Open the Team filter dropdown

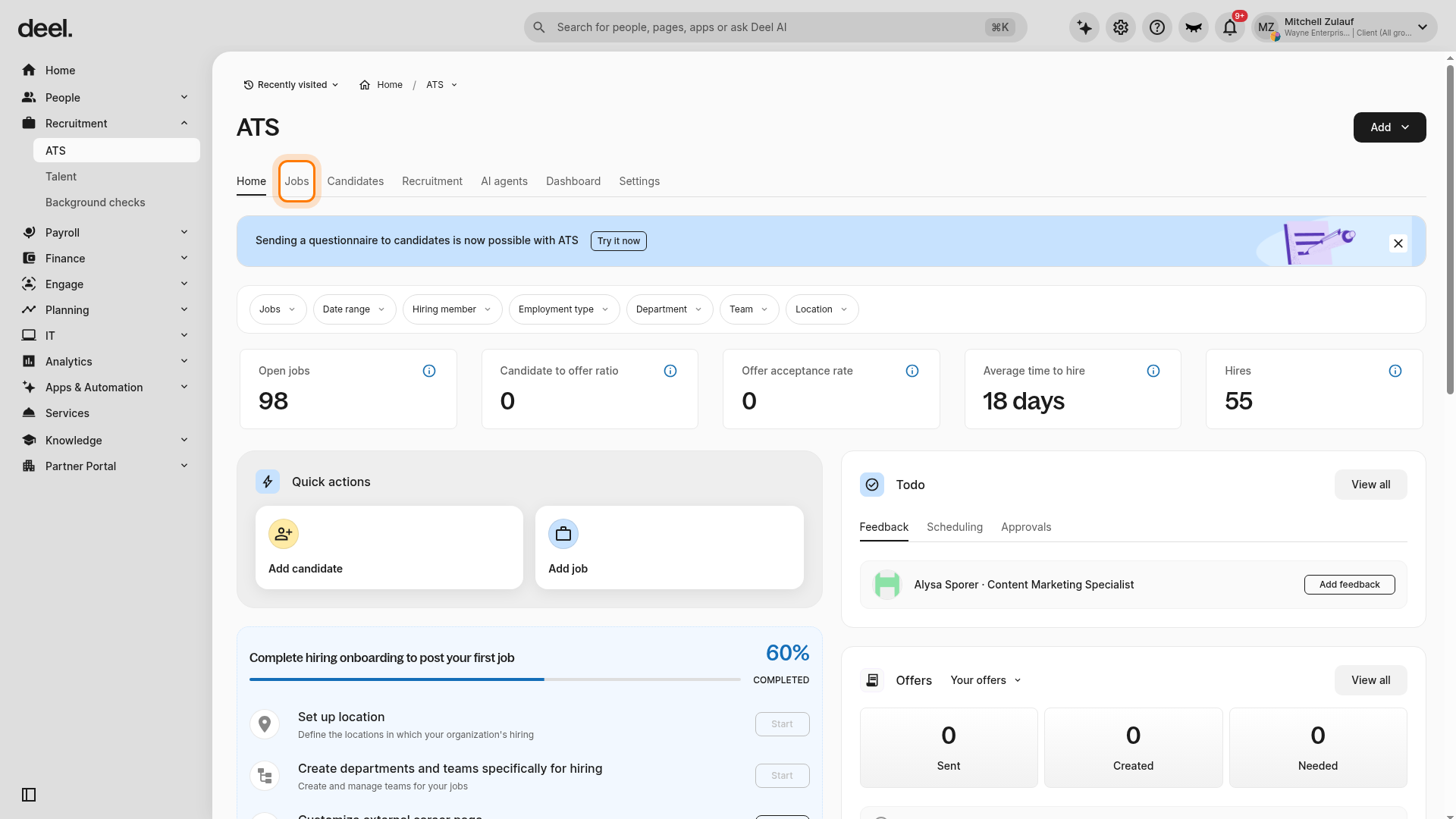(749, 309)
